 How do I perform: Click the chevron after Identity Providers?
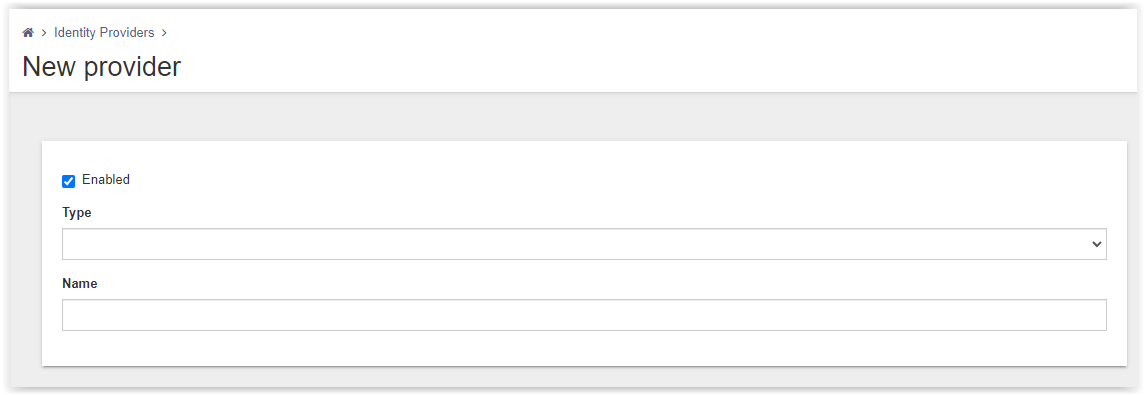click(x=164, y=33)
